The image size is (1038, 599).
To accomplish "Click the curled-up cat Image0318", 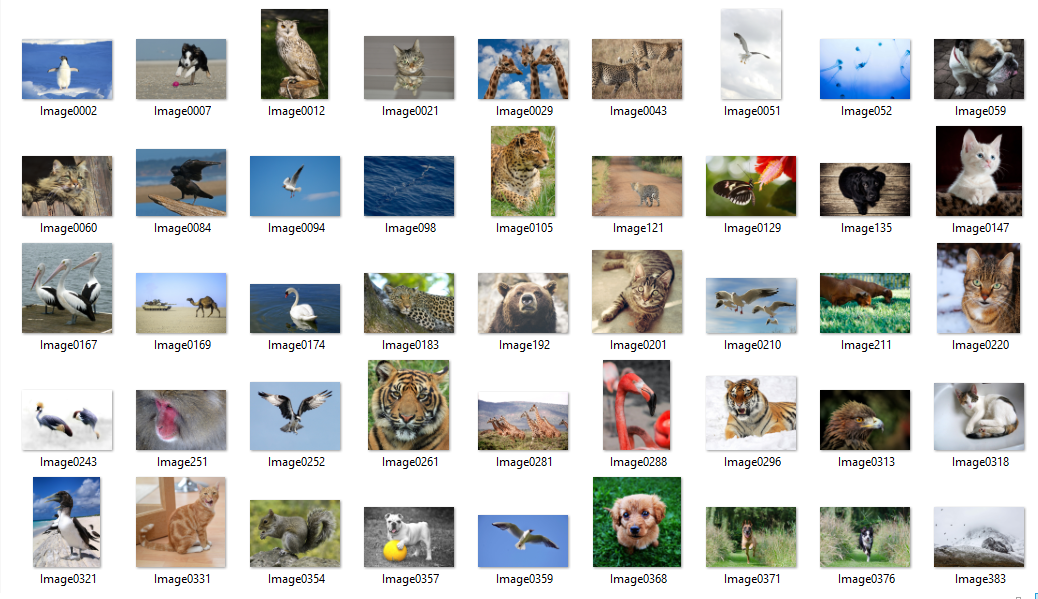I will [x=979, y=416].
